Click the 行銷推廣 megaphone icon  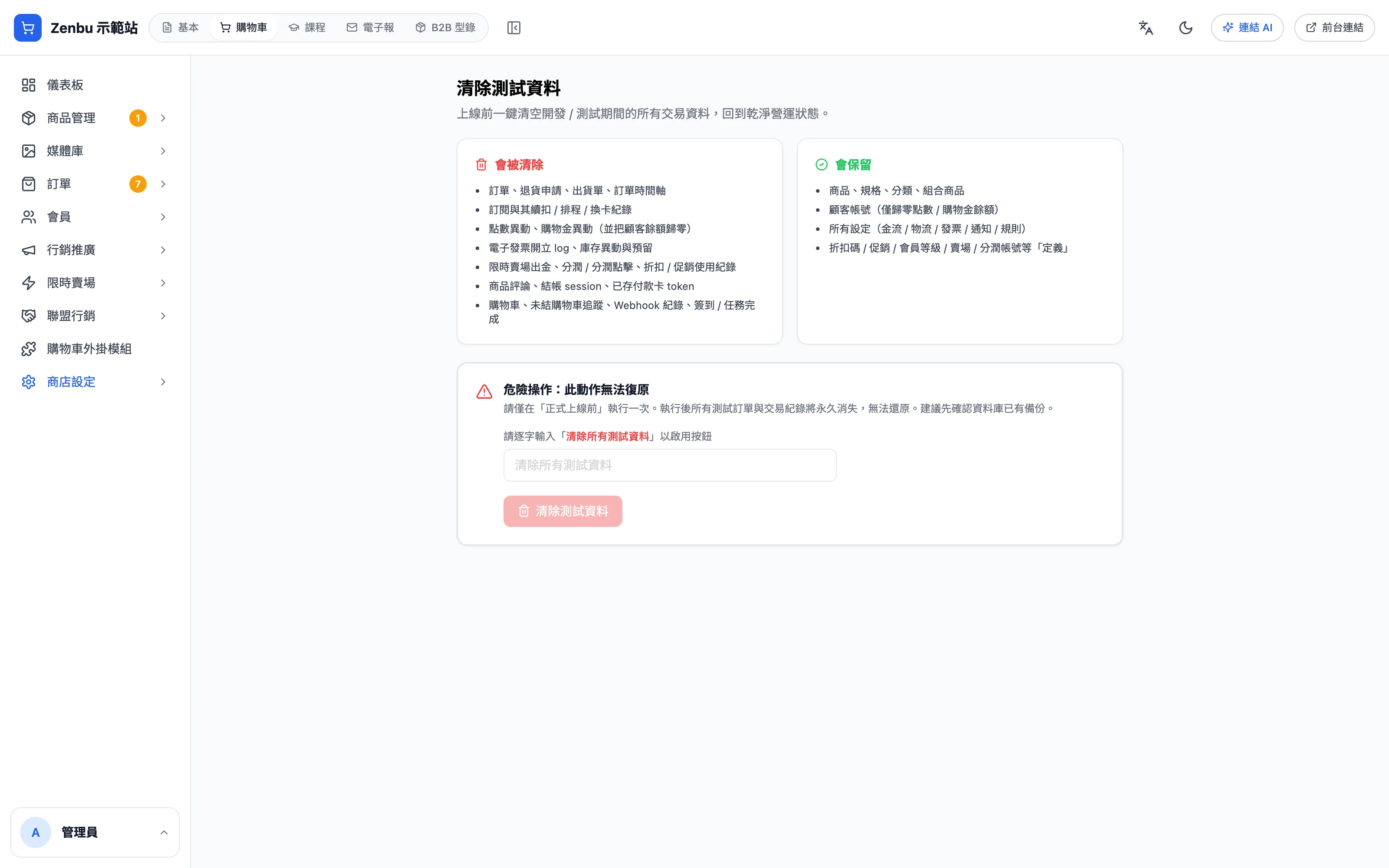[29, 250]
